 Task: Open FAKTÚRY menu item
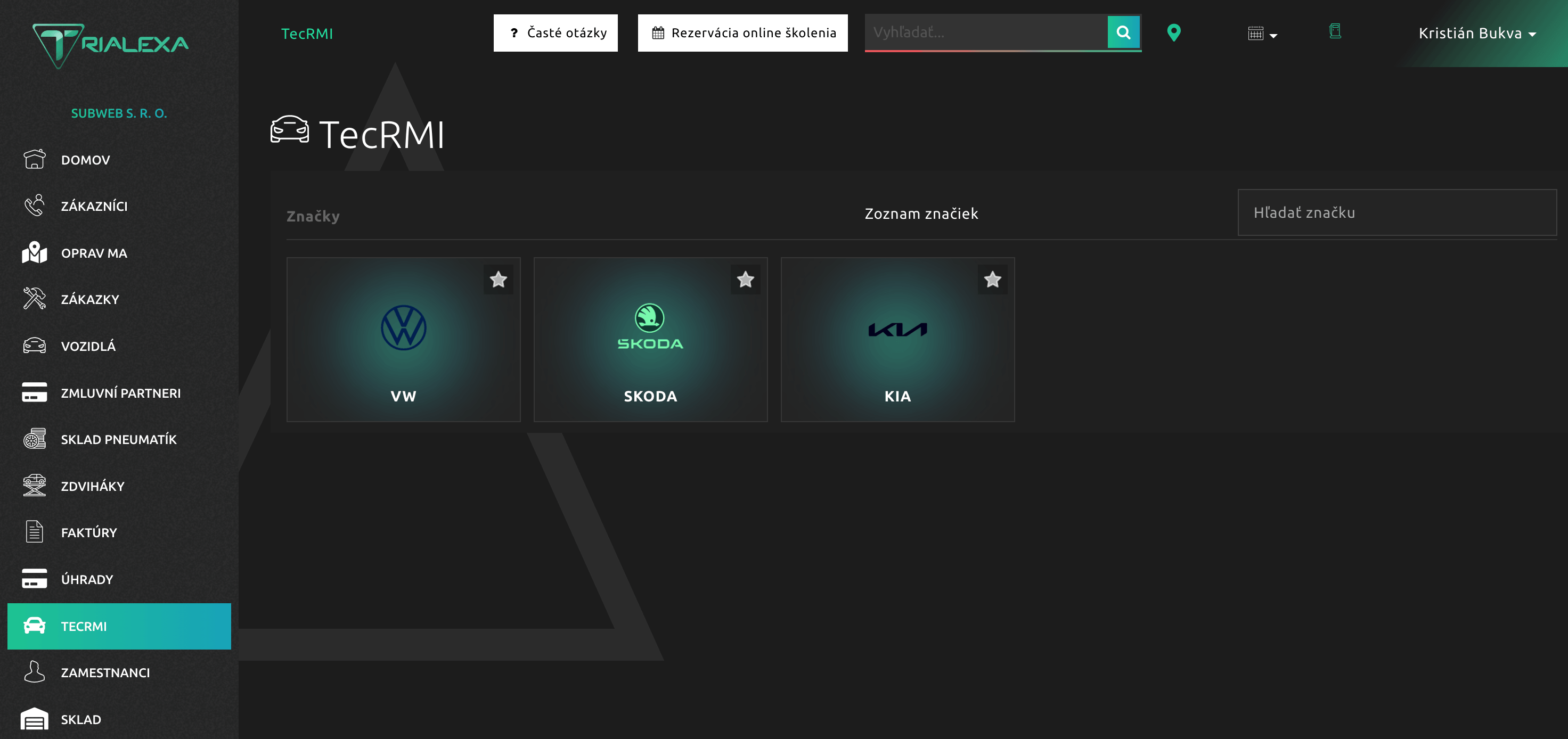coord(119,532)
